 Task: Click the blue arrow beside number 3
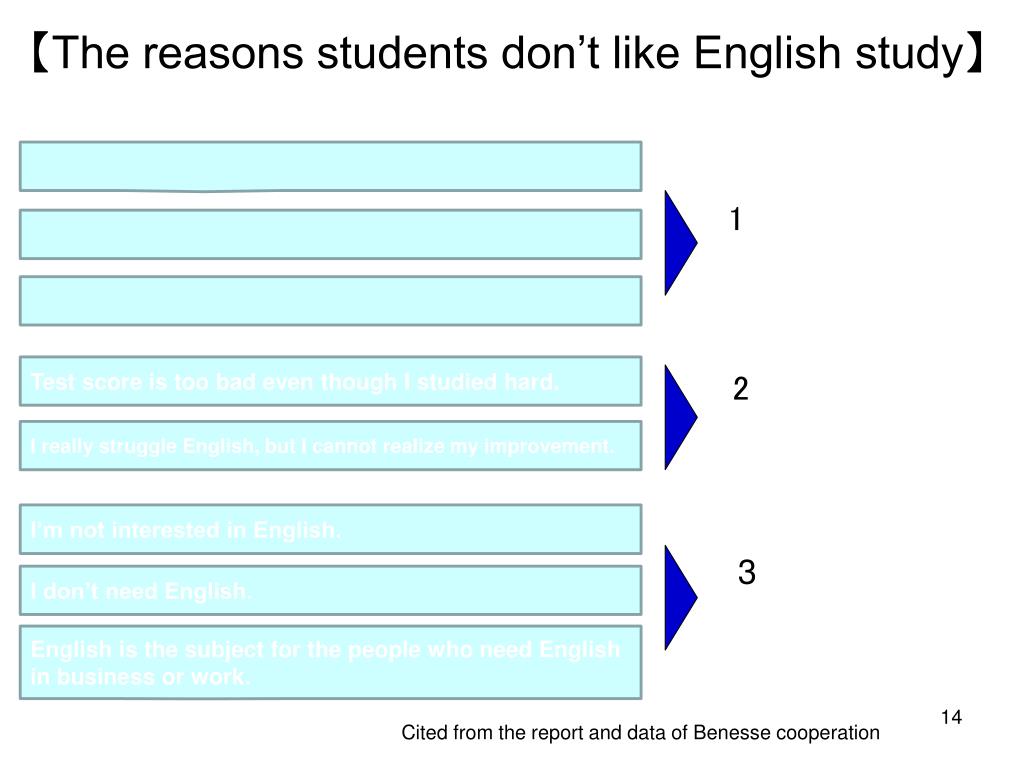[x=680, y=598]
